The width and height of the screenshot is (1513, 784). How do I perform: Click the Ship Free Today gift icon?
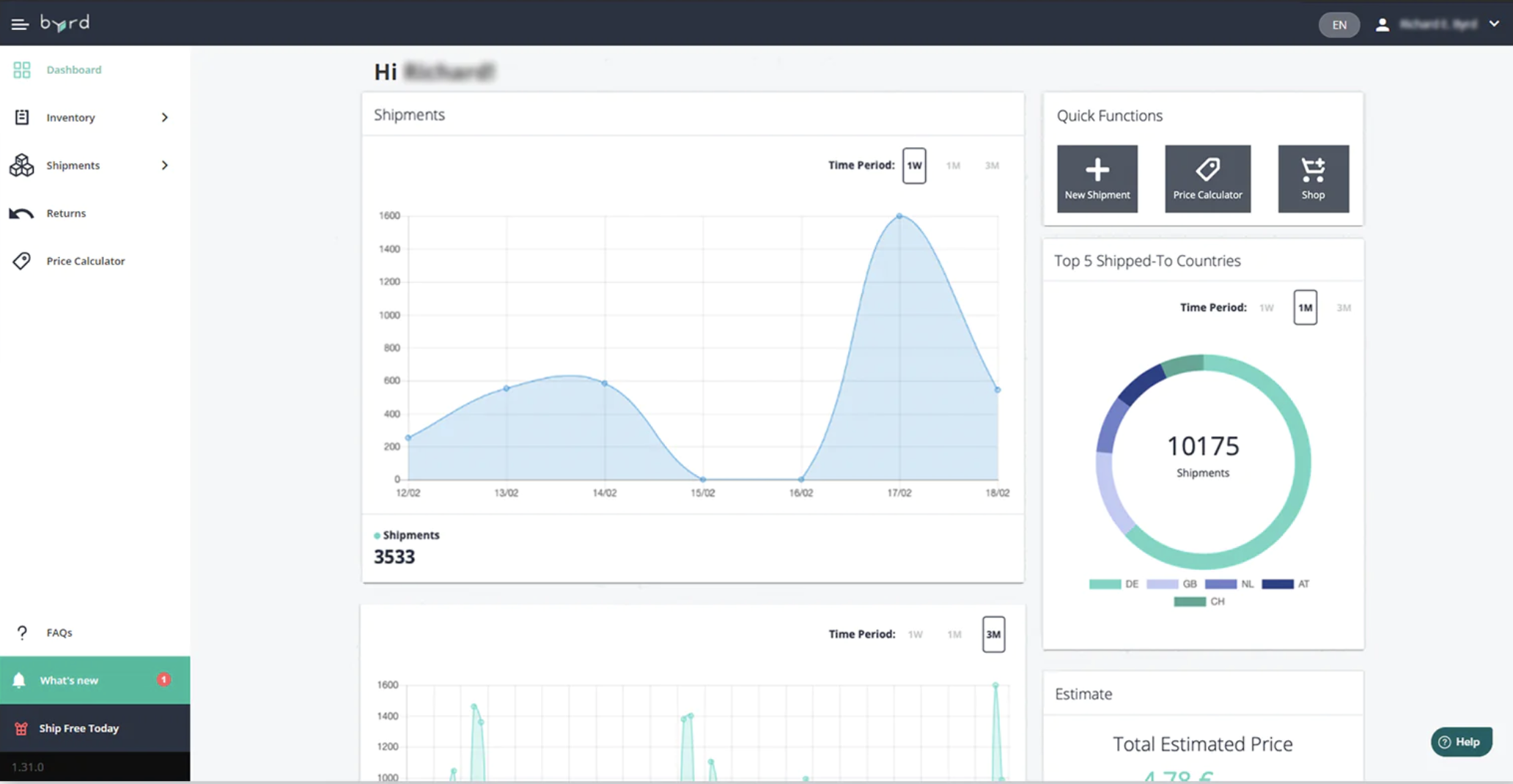tap(21, 728)
